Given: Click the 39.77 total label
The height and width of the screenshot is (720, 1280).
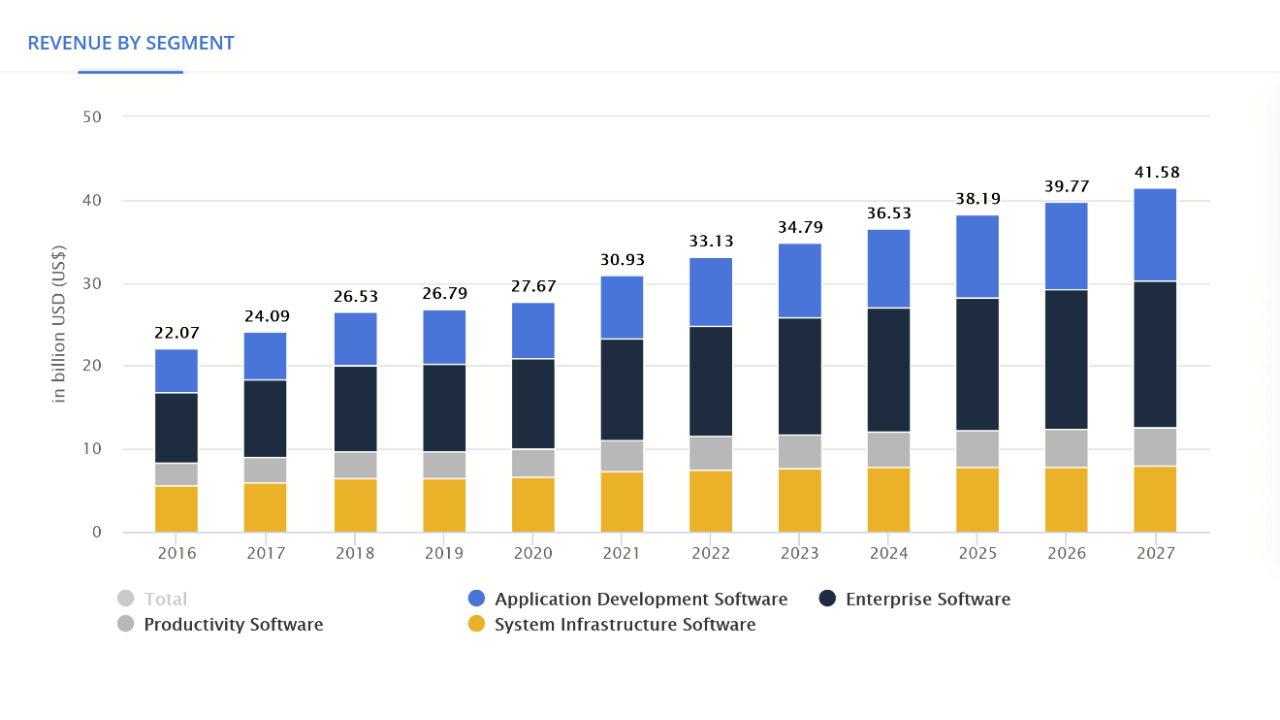Looking at the screenshot, I should [x=1067, y=186].
